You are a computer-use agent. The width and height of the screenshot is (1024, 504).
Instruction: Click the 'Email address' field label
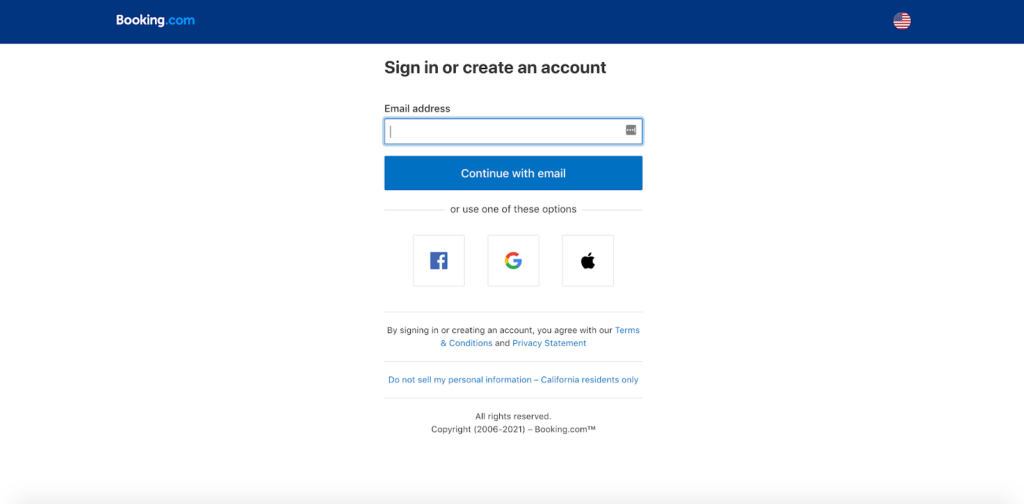417,108
